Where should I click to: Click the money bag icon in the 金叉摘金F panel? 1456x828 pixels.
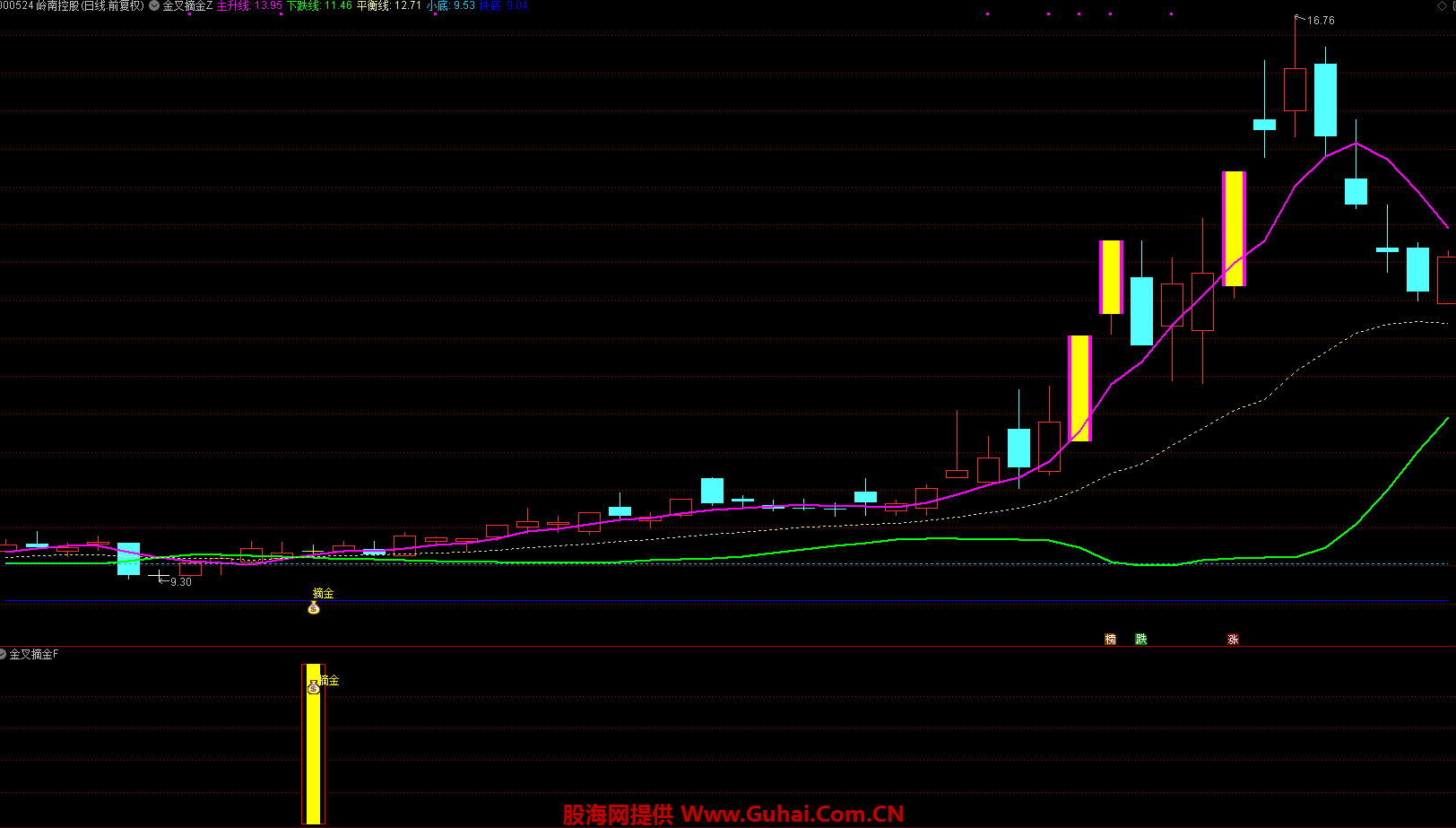[x=314, y=687]
